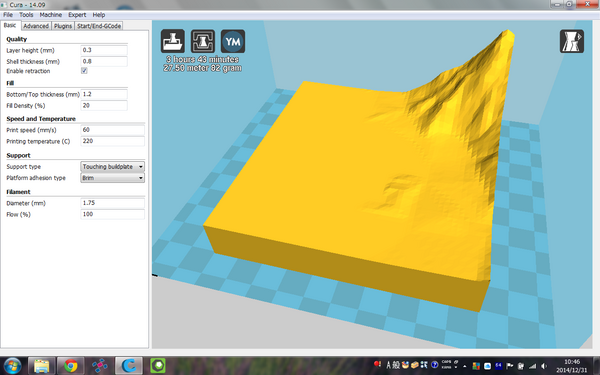The width and height of the screenshot is (600, 375).
Task: Click the Cura taskbar icon
Action: 129,366
